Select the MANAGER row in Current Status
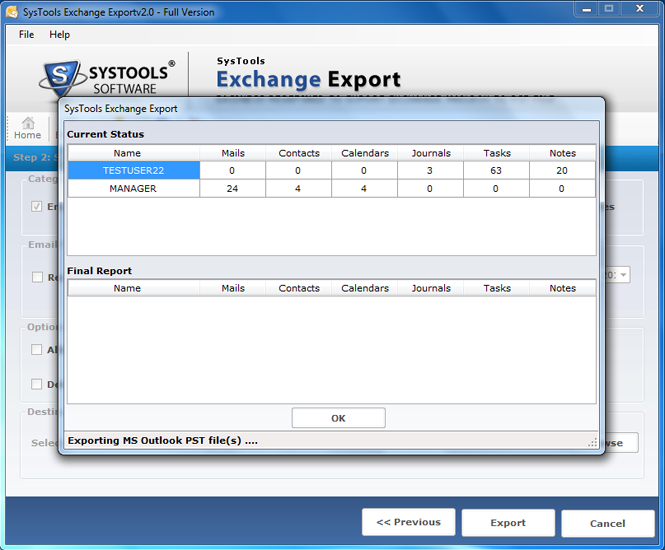This screenshot has width=665, height=550. (x=133, y=188)
